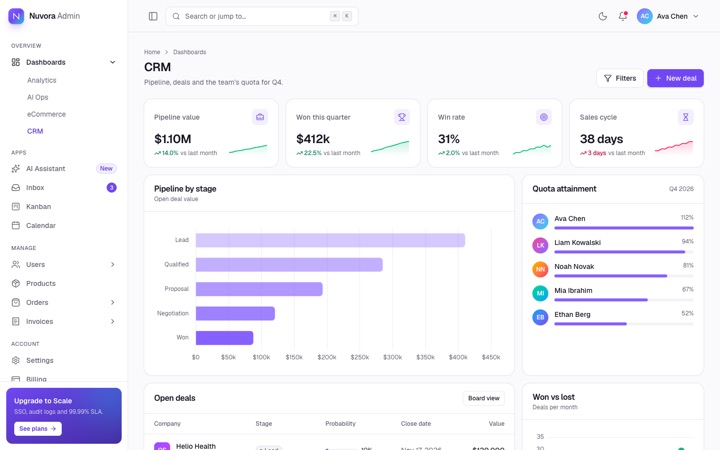Click Ava Chen's AC avatar in quota list
Viewport: 720px width, 450px height.
pos(540,221)
